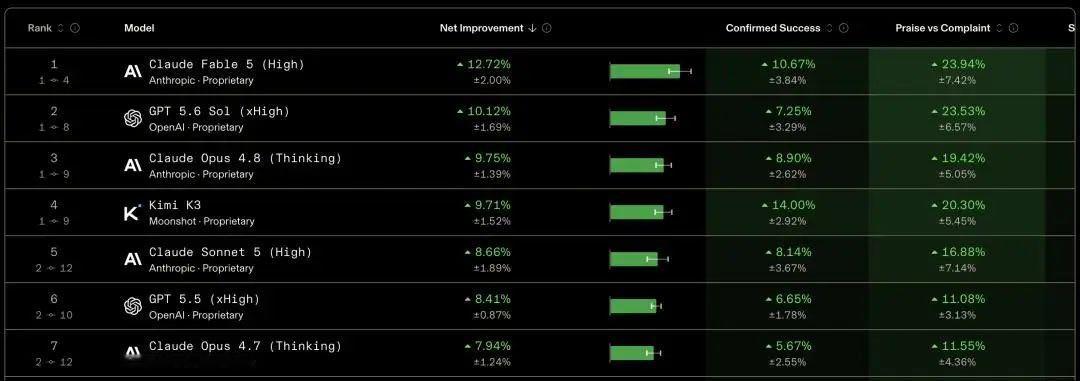Select the Model column header
The image size is (1080, 381).
pyautogui.click(x=139, y=28)
